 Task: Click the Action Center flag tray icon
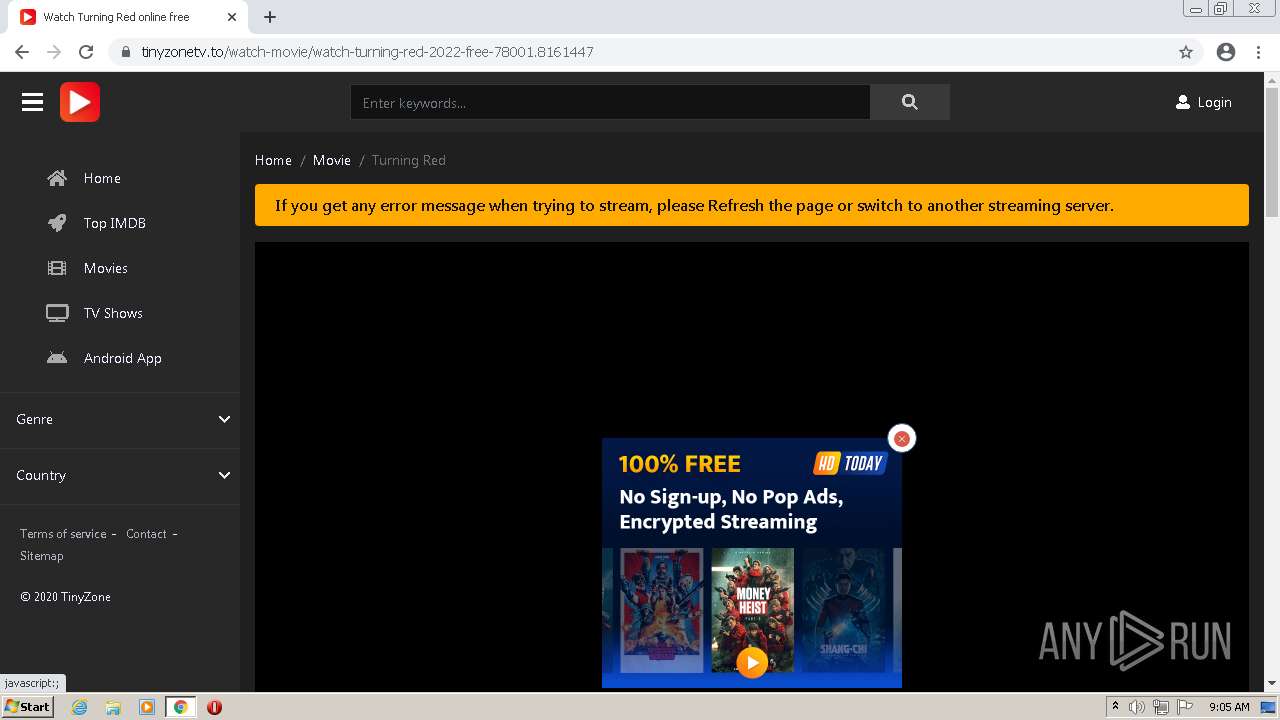click(x=1185, y=707)
